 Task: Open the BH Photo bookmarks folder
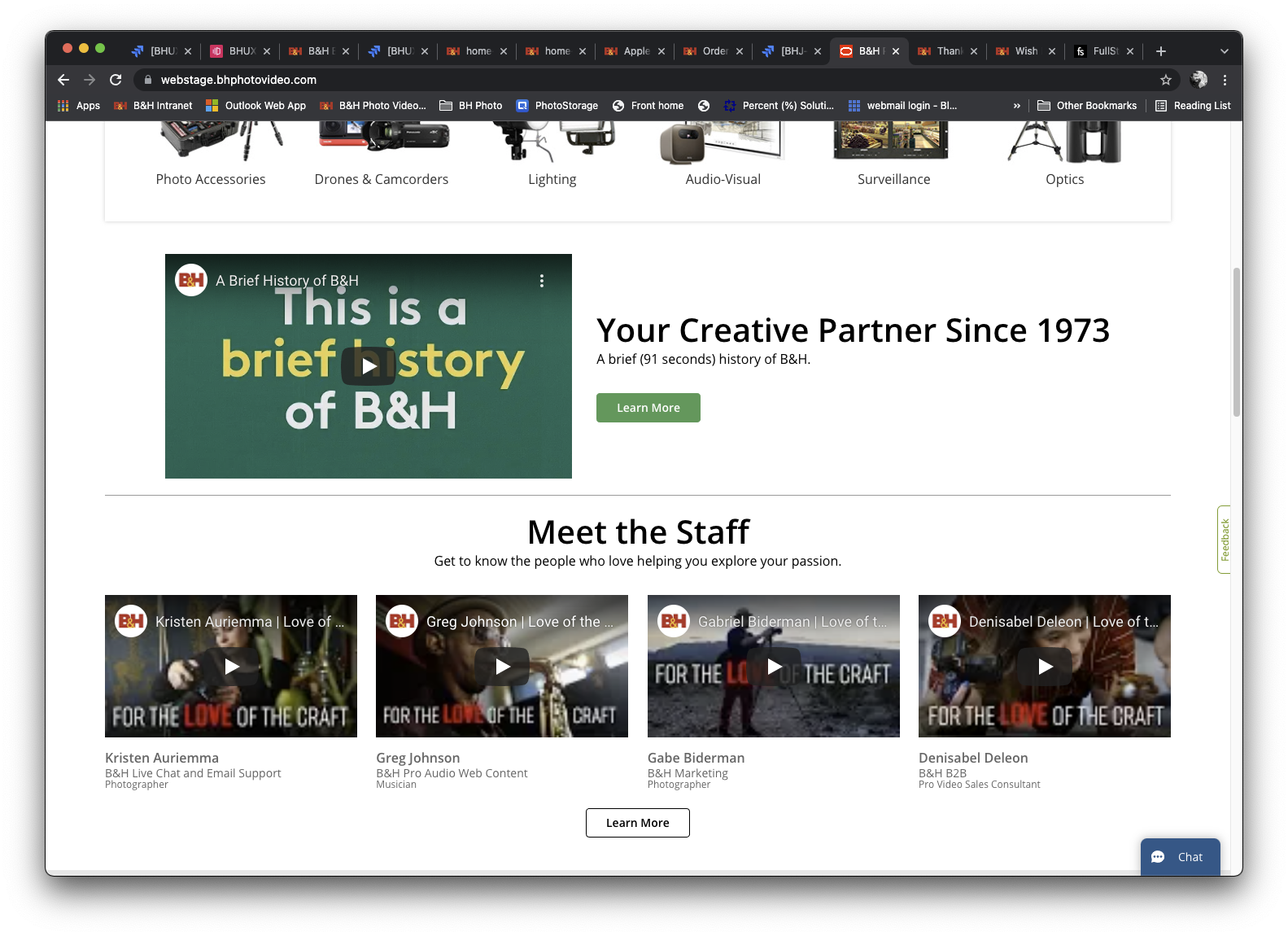pos(471,106)
